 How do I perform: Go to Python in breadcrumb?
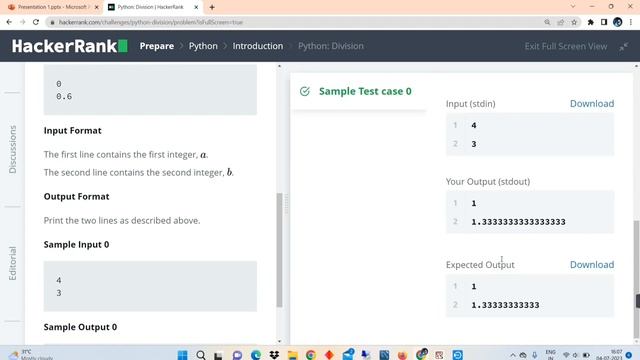click(203, 46)
